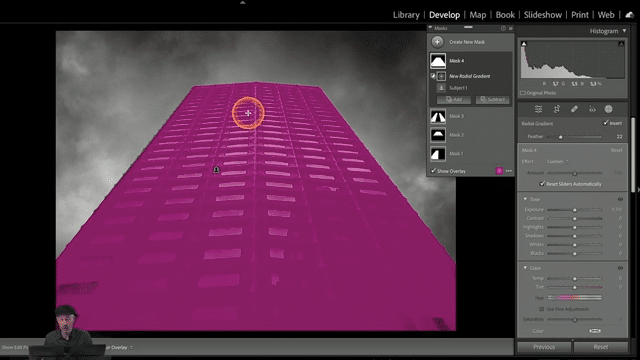The image size is (640, 360).
Task: Open the pink overlay color swatch
Action: [499, 171]
